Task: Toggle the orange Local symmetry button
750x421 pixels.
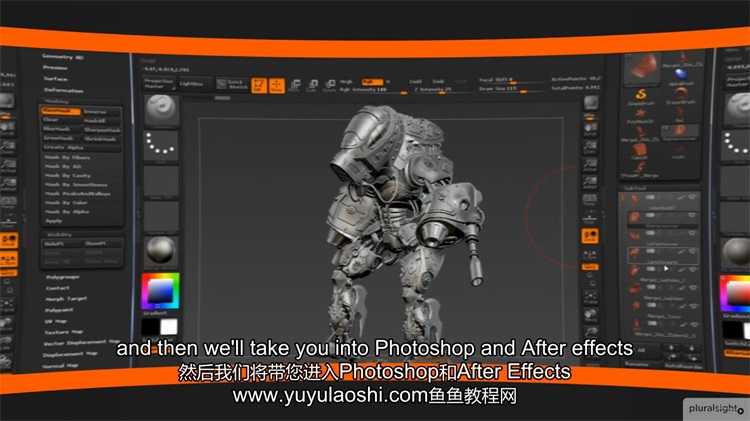Action: coord(590,236)
